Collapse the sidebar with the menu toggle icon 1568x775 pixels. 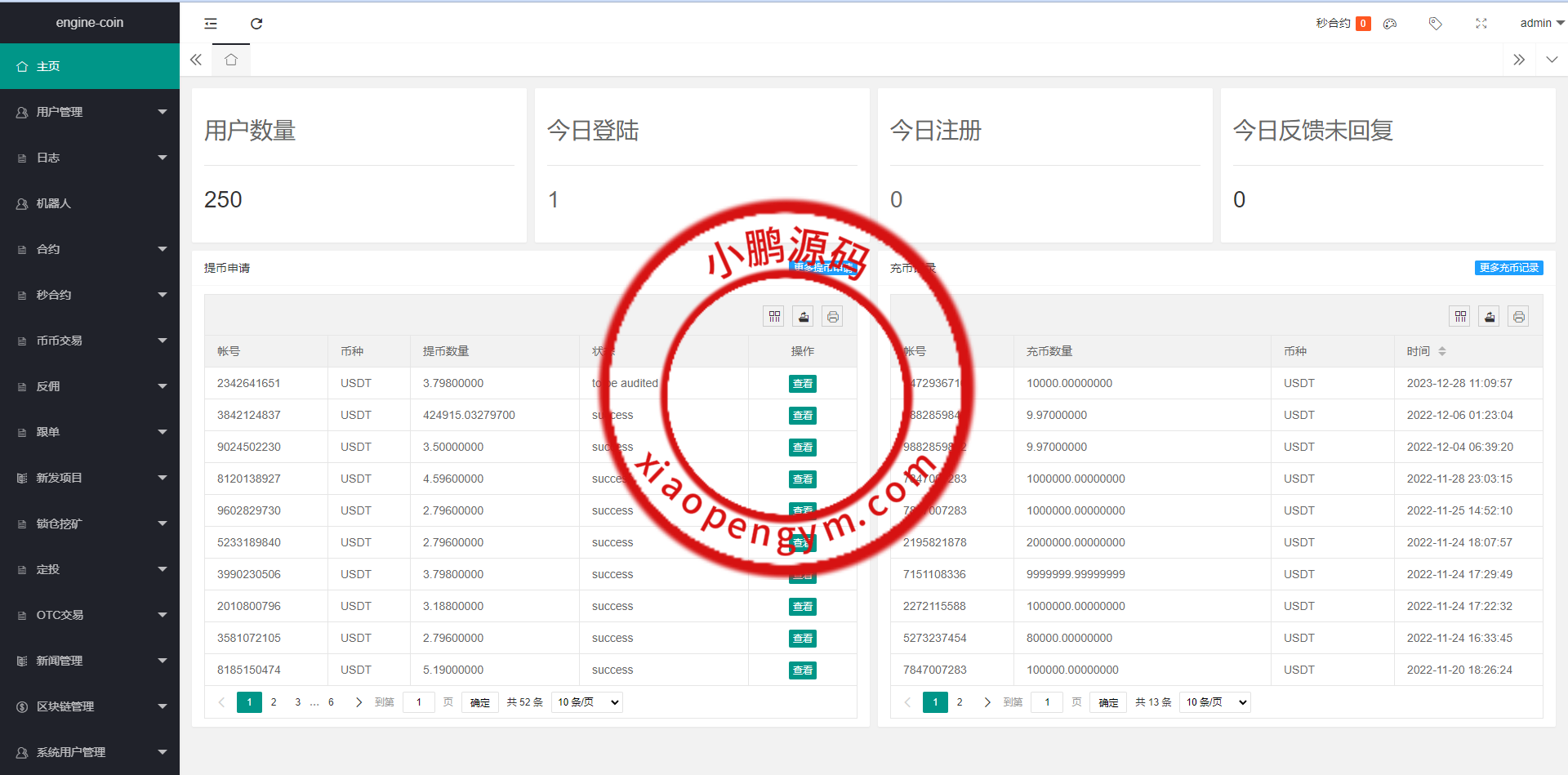coord(211,24)
